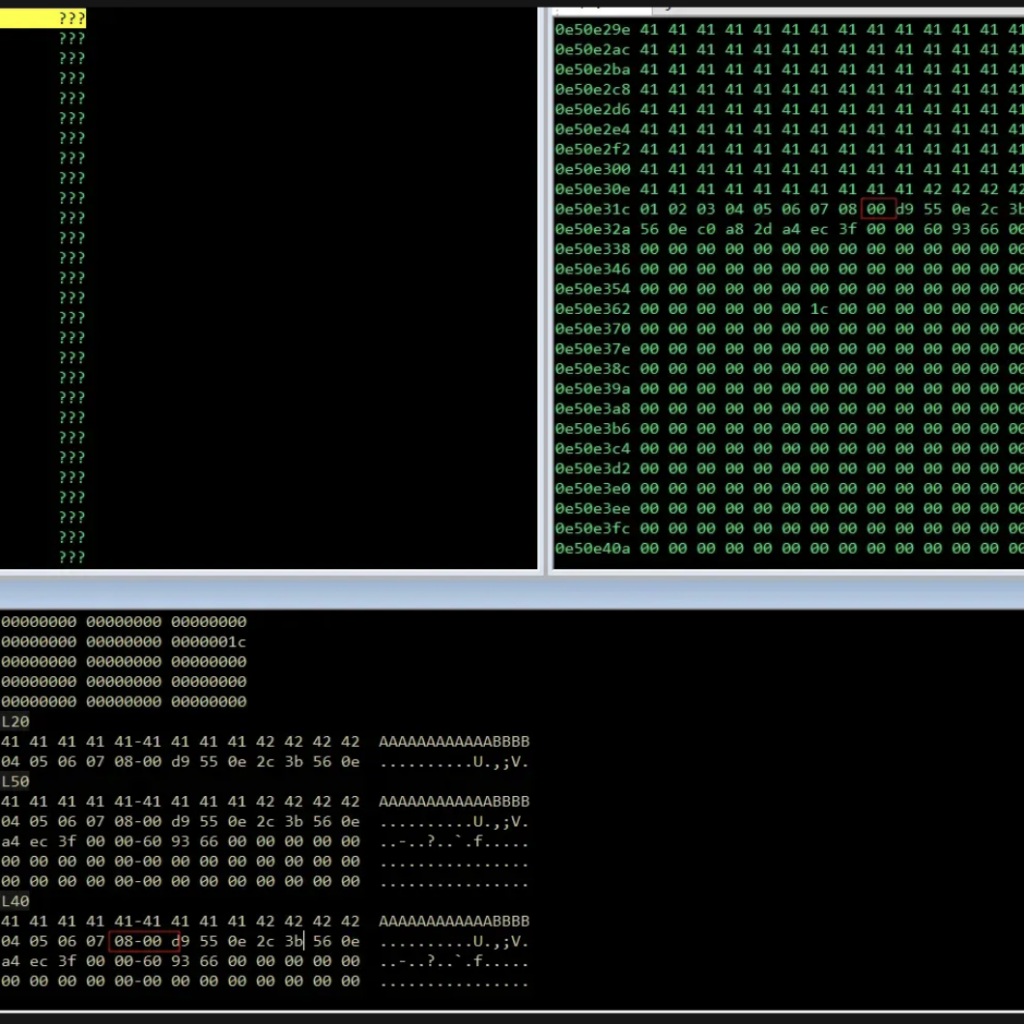Image resolution: width=1024 pixels, height=1024 pixels.
Task: Click the 0000001c value in command output
Action: coord(208,641)
